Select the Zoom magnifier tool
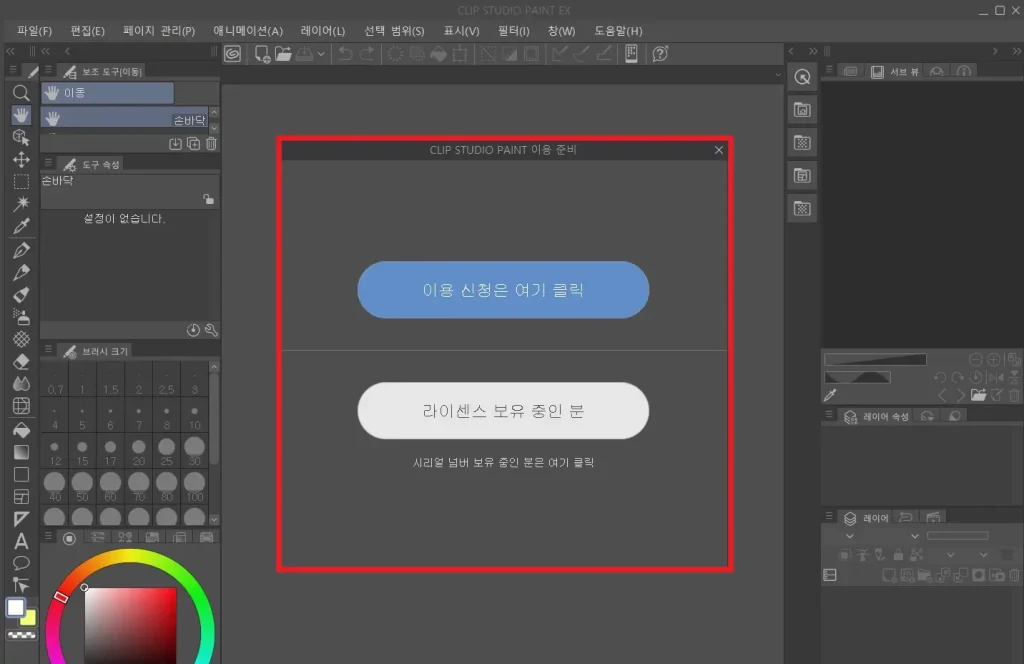Screen dimensions: 1024x664 [x=21, y=92]
